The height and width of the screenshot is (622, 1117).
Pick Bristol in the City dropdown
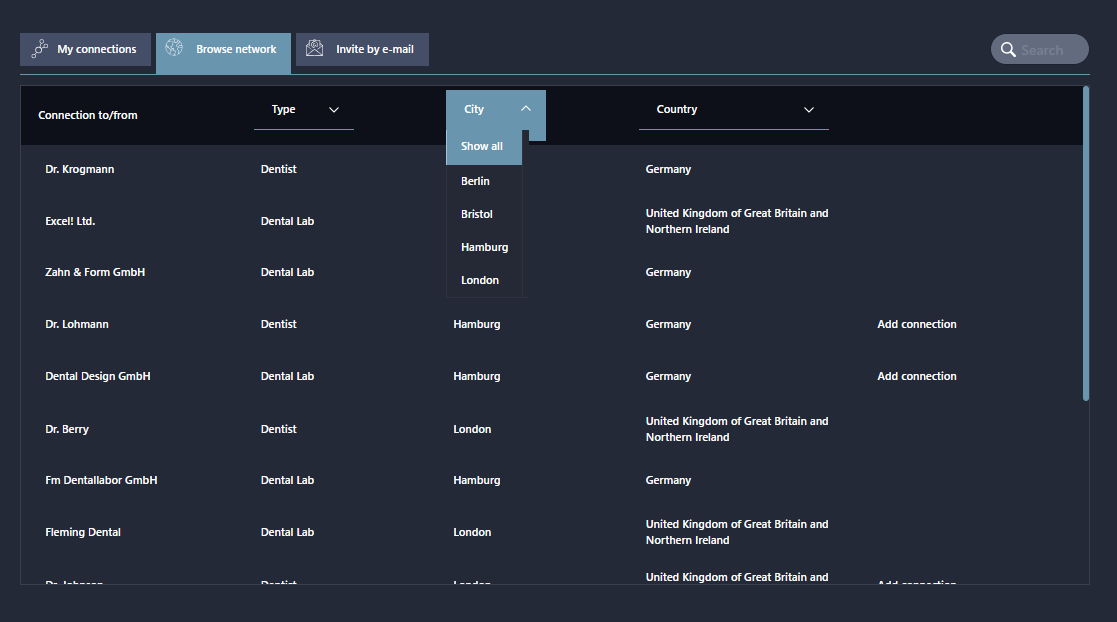pos(477,214)
